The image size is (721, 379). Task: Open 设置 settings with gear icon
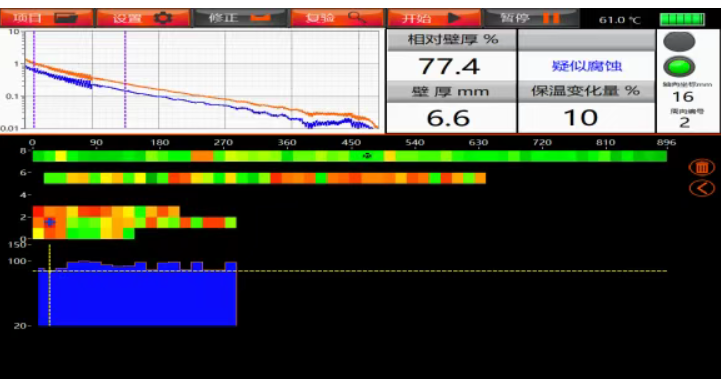pos(143,18)
